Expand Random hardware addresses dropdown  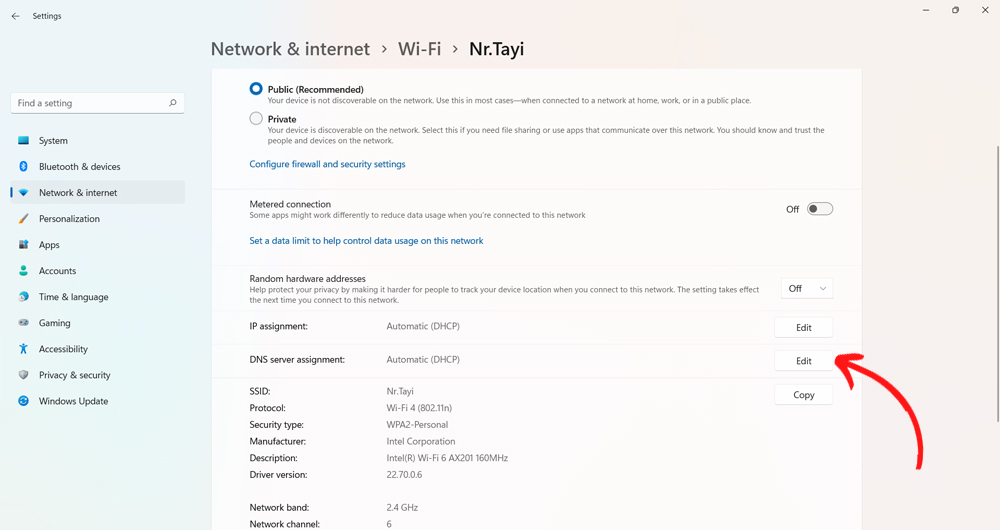click(806, 289)
